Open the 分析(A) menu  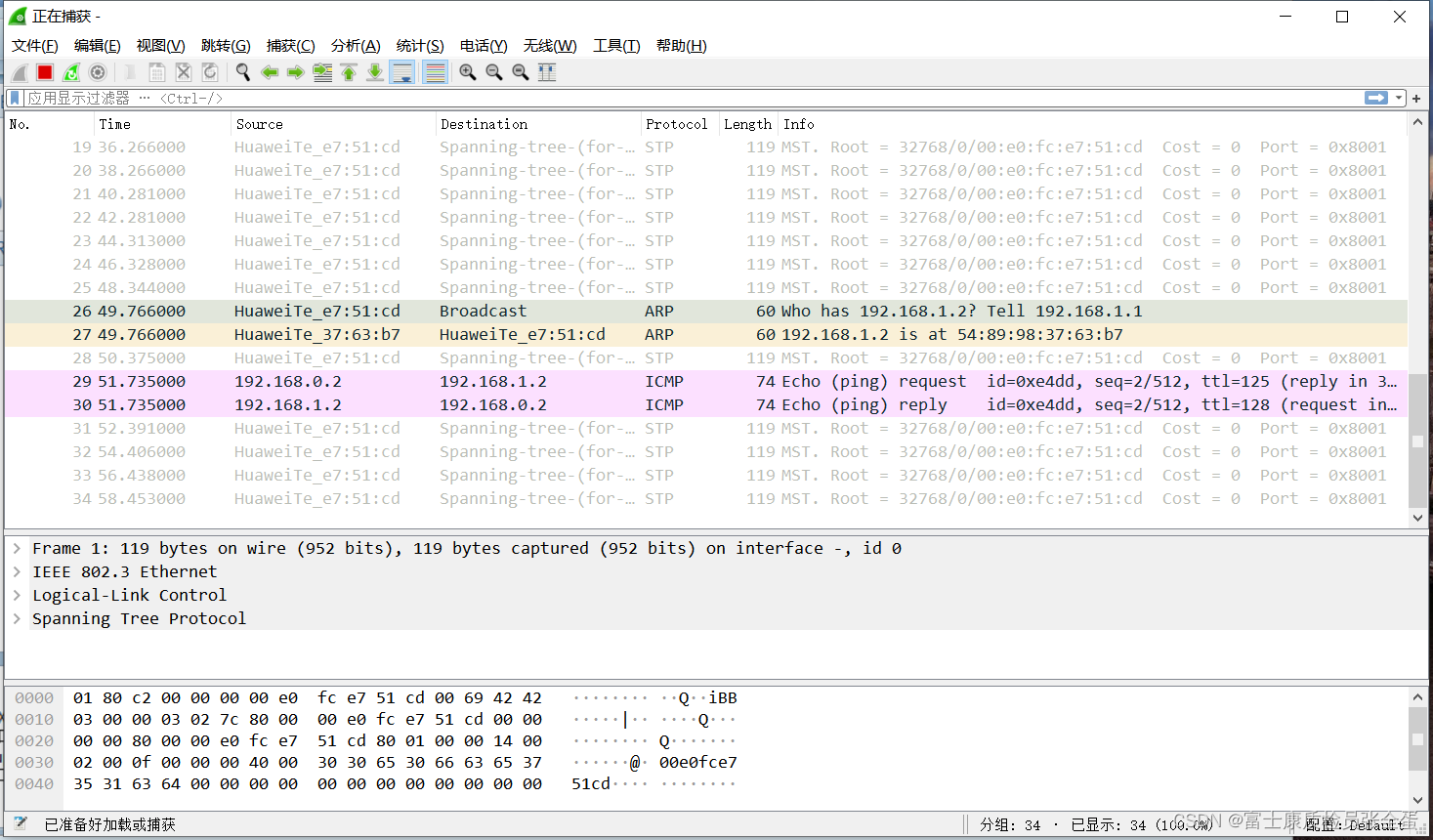pos(356,46)
